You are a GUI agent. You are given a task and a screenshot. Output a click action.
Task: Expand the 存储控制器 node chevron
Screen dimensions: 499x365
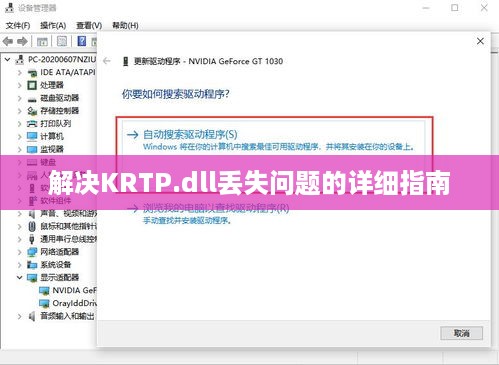(x=20, y=111)
